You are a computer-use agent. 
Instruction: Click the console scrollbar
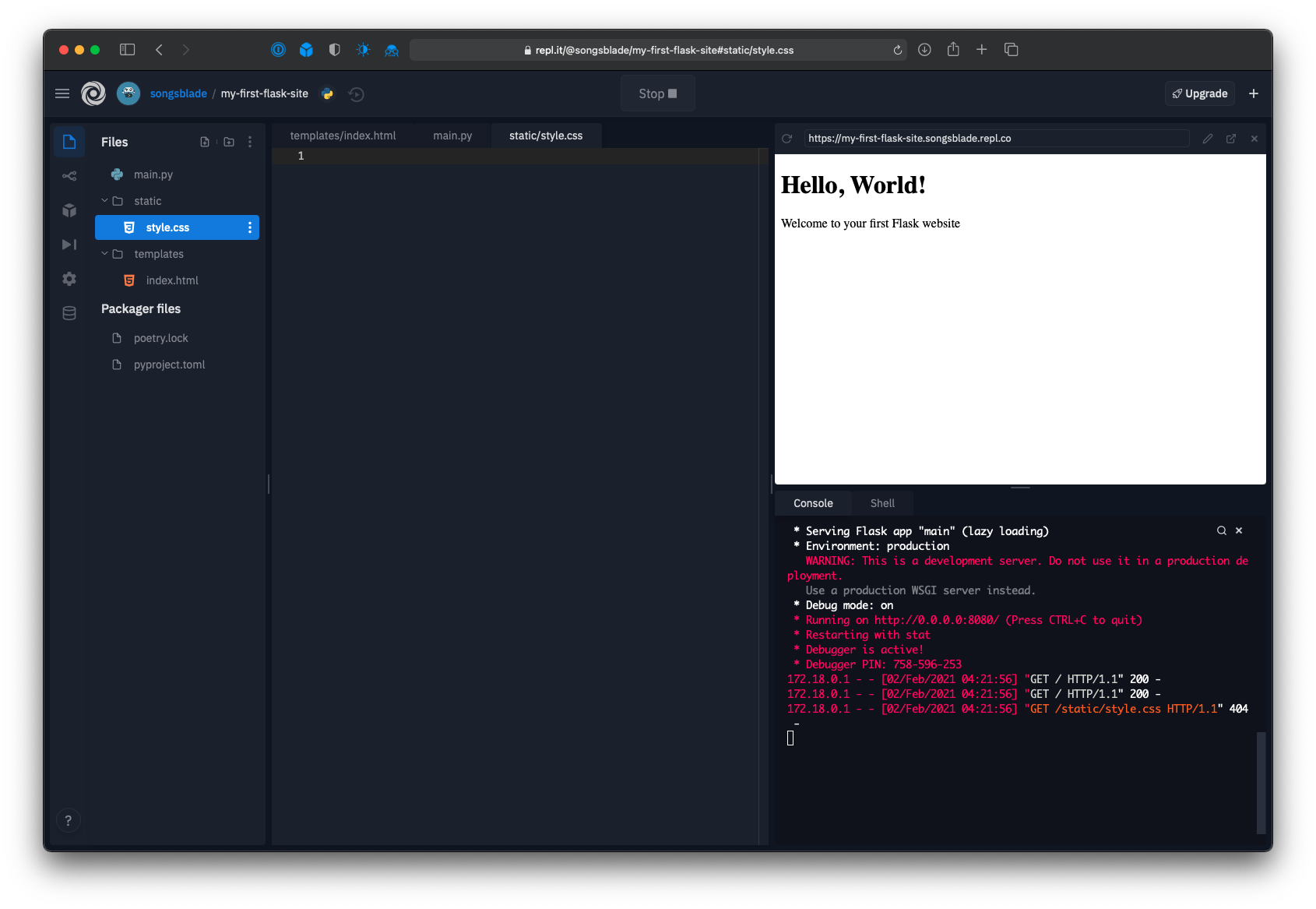pyautogui.click(x=1262, y=783)
